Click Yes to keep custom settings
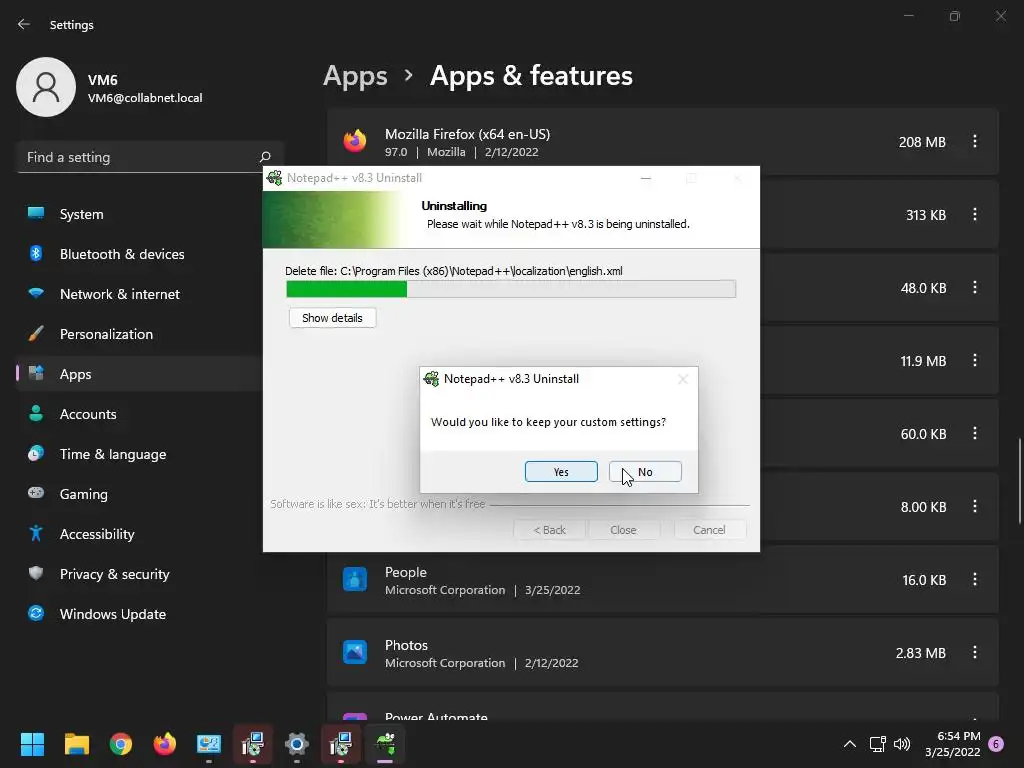Screen dimensions: 1024x768 pyautogui.click(x=561, y=472)
